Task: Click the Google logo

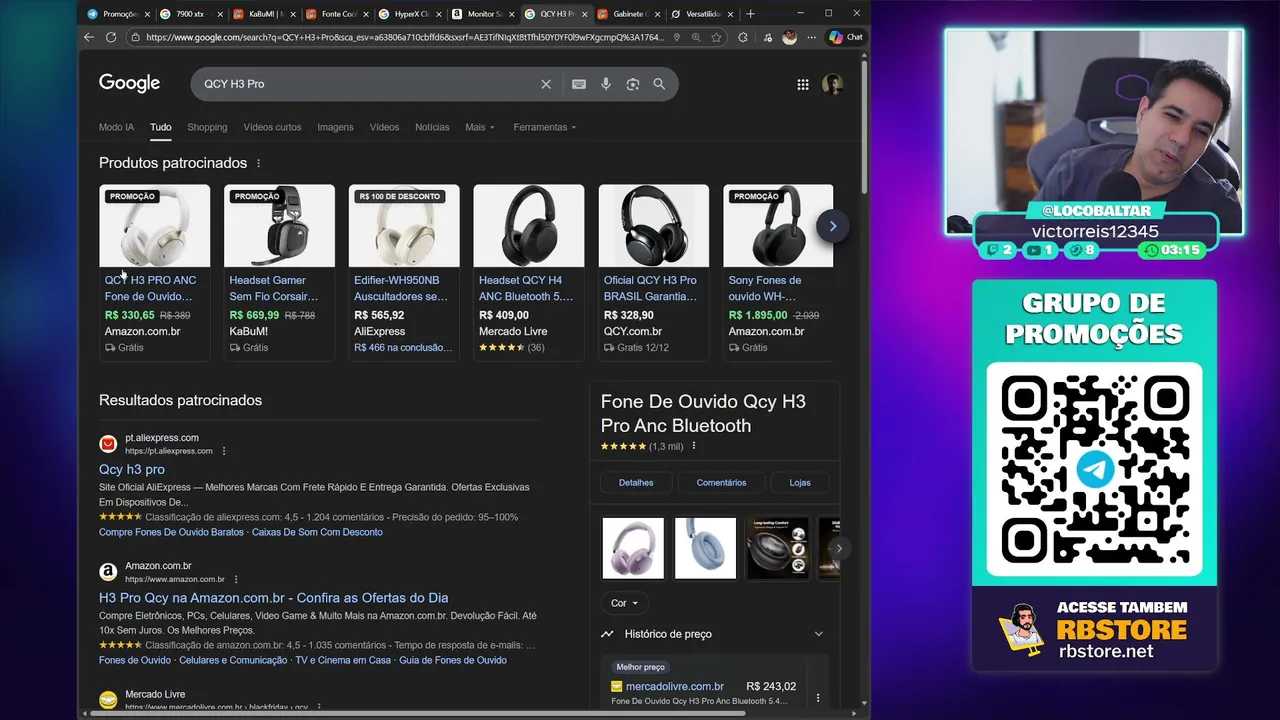Action: (129, 84)
